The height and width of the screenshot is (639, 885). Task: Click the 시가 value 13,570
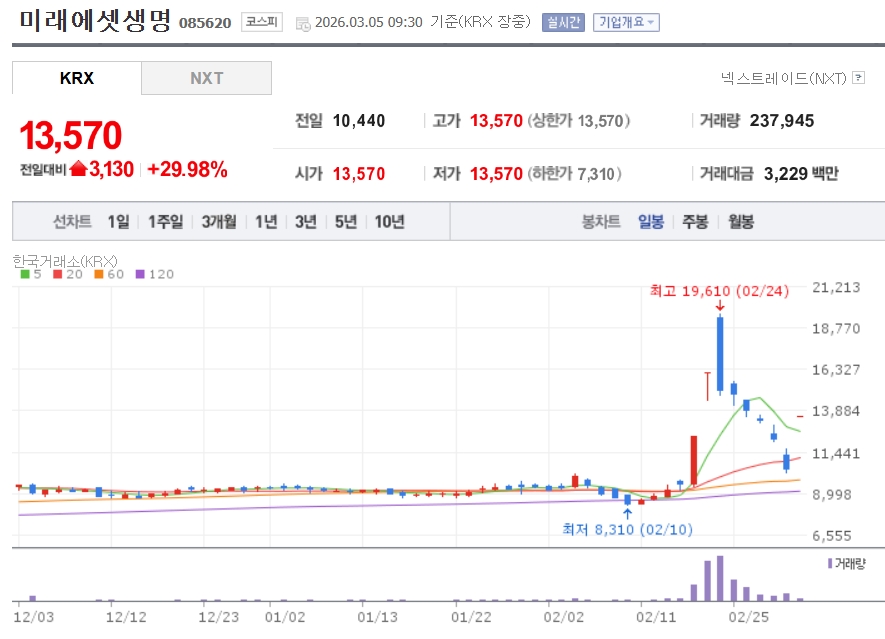pos(359,174)
